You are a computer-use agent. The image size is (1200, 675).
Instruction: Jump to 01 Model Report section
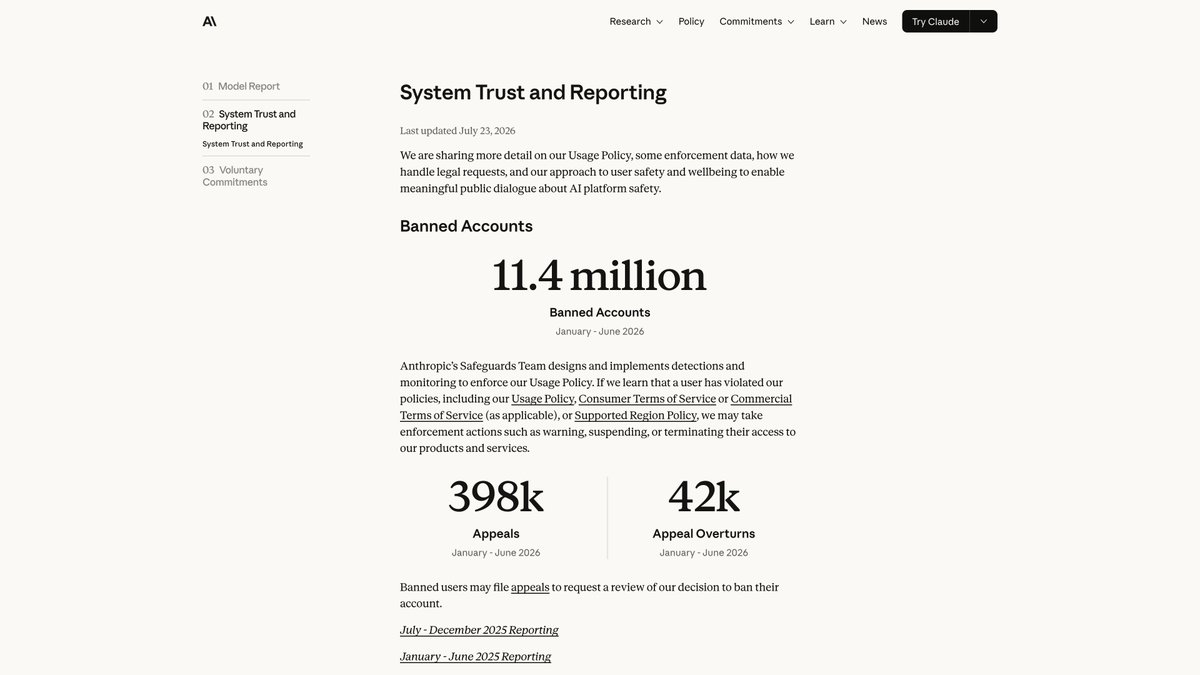[x=241, y=86]
